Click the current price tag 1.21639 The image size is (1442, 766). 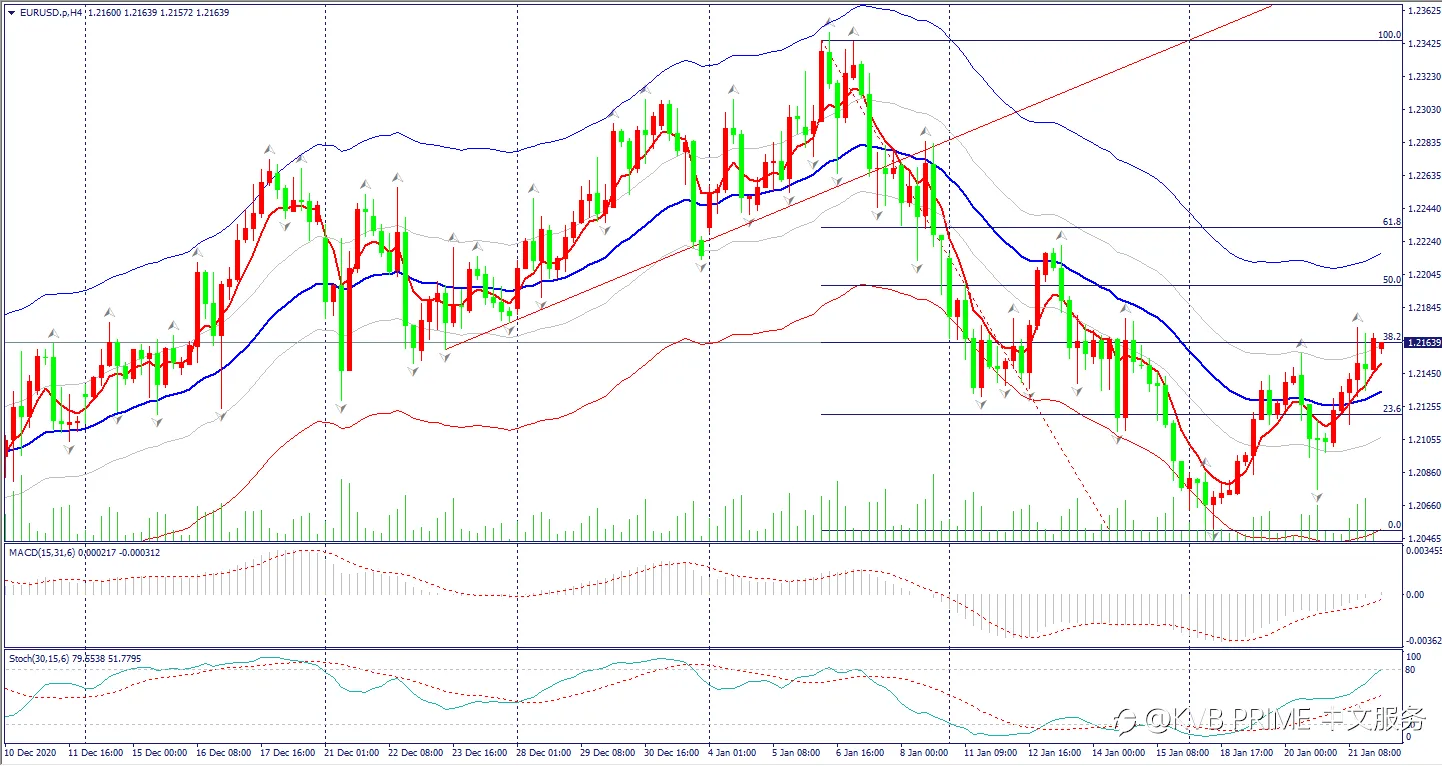(1423, 343)
